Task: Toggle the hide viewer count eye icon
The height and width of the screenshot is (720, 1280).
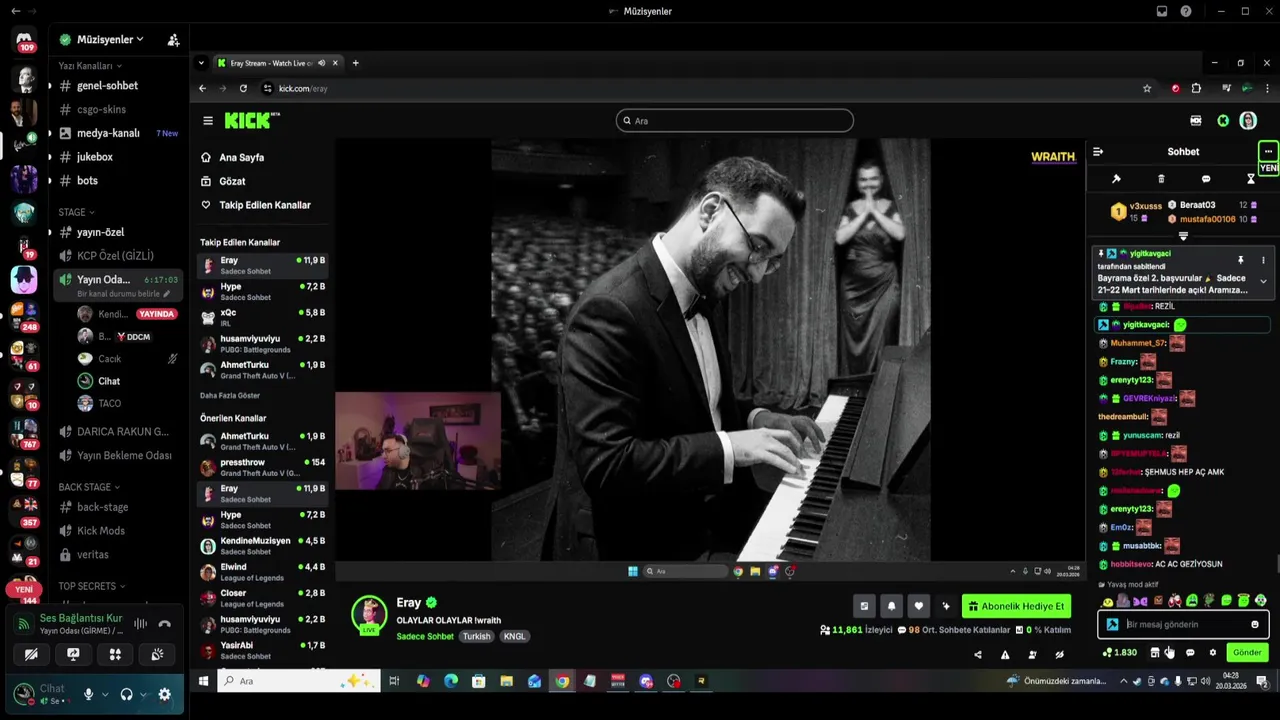Action: 1059,655
